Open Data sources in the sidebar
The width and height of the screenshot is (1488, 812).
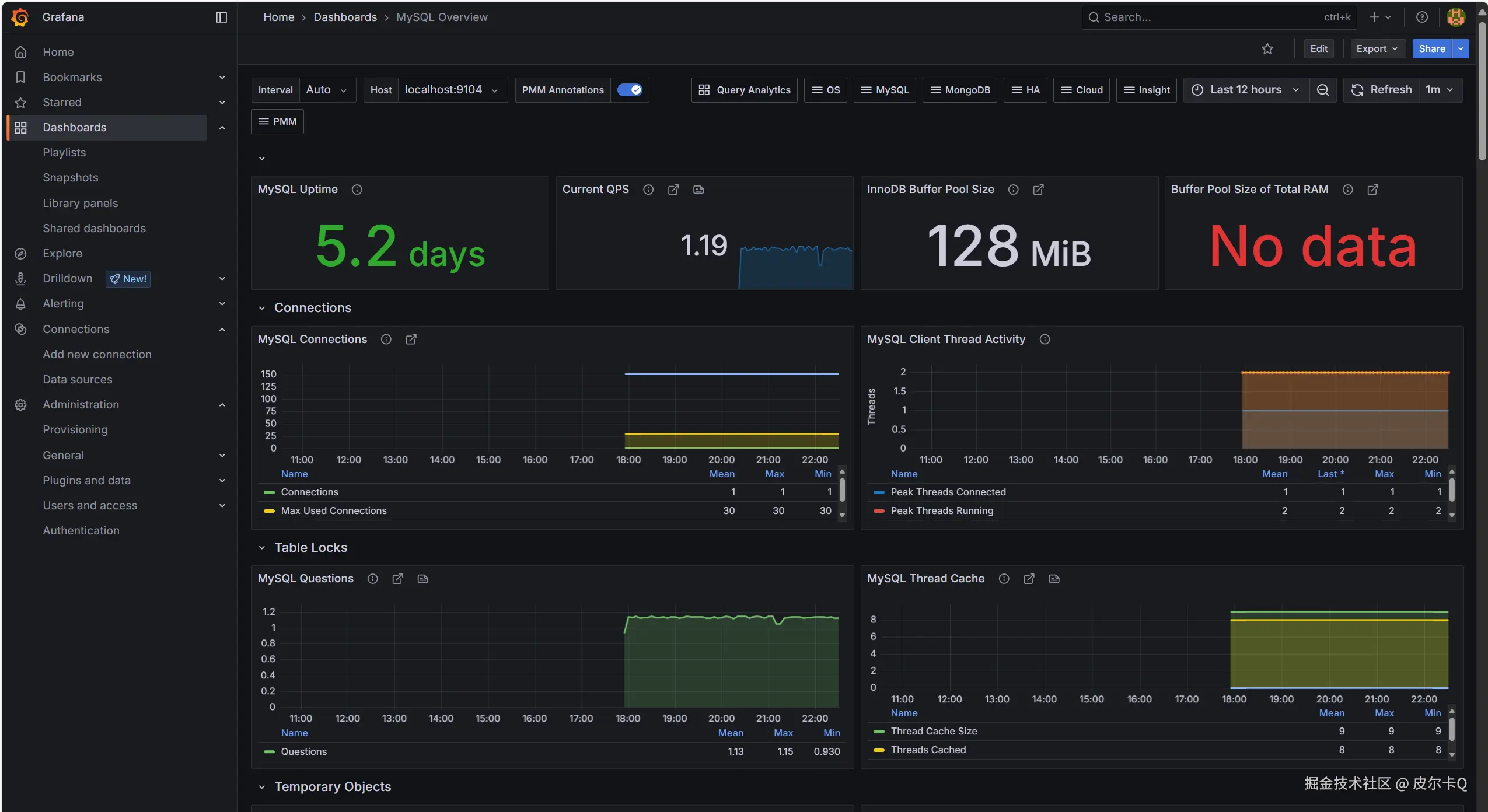(x=77, y=379)
